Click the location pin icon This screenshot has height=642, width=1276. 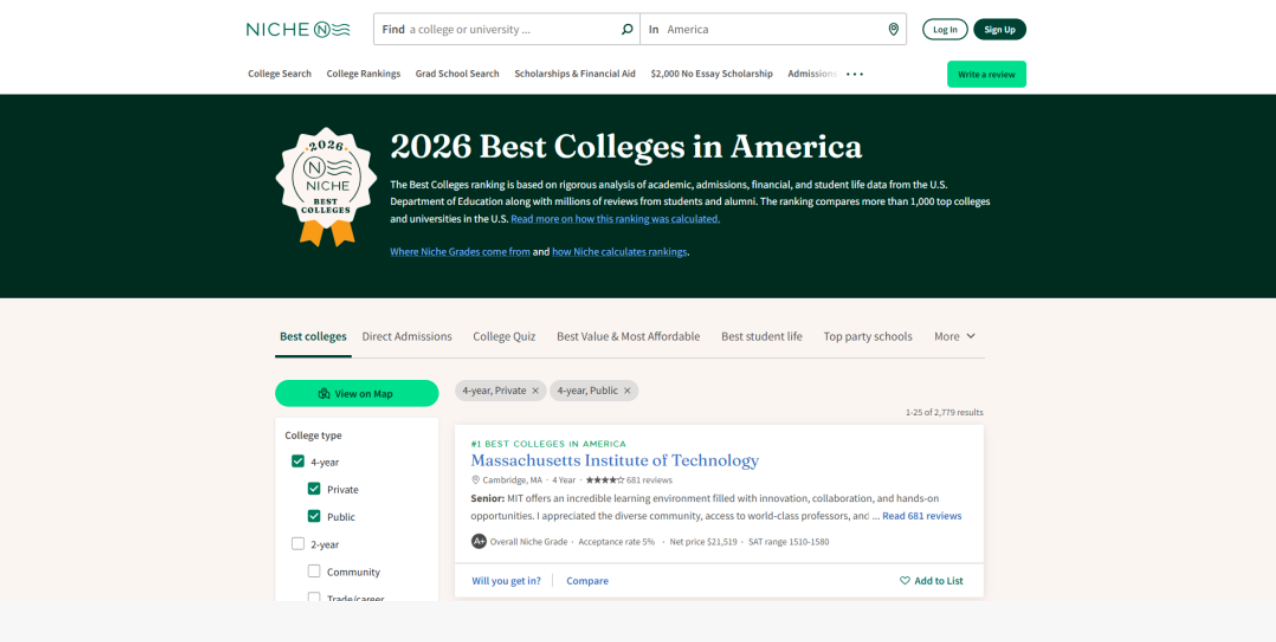[x=893, y=29]
